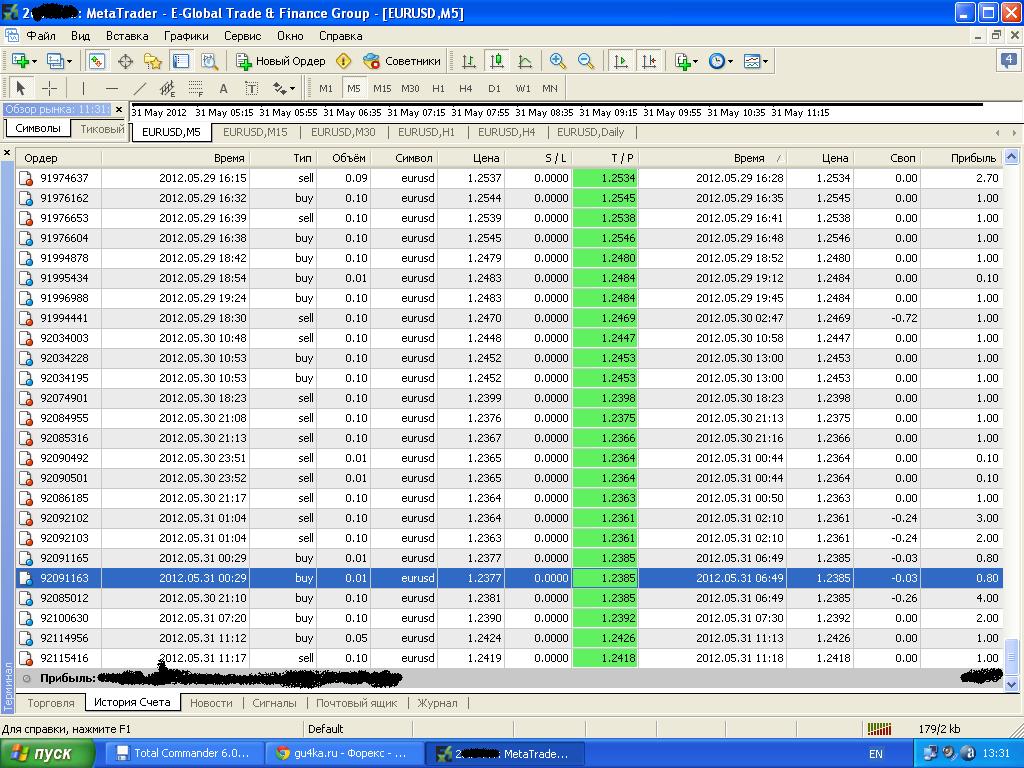The image size is (1024, 768).
Task: Open the Справка menu
Action: [x=340, y=36]
